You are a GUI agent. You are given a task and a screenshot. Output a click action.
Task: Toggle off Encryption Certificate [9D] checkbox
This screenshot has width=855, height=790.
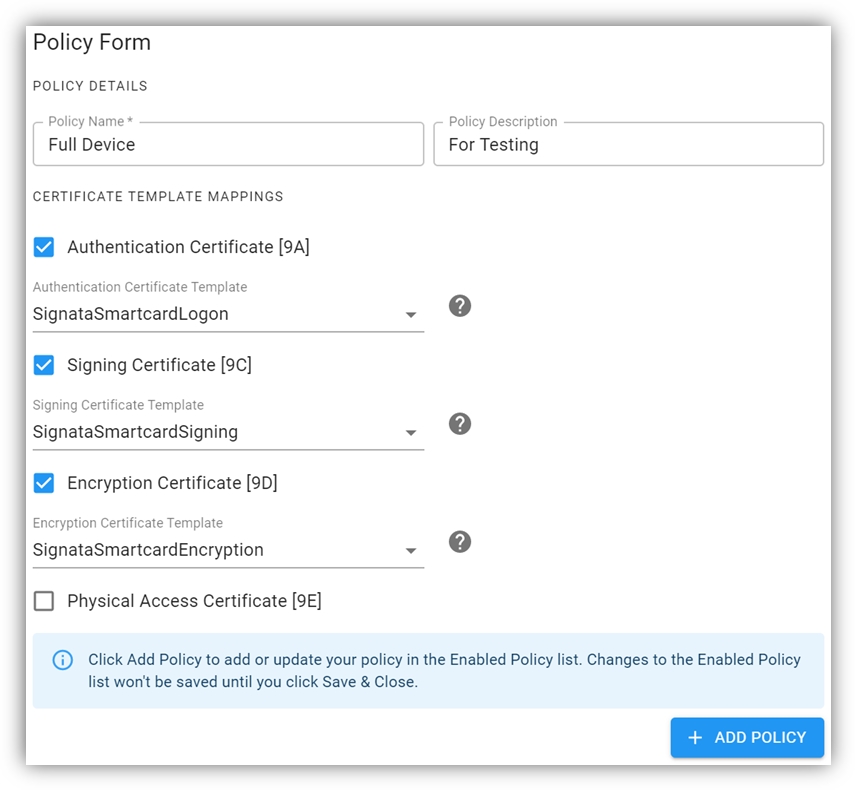44,483
